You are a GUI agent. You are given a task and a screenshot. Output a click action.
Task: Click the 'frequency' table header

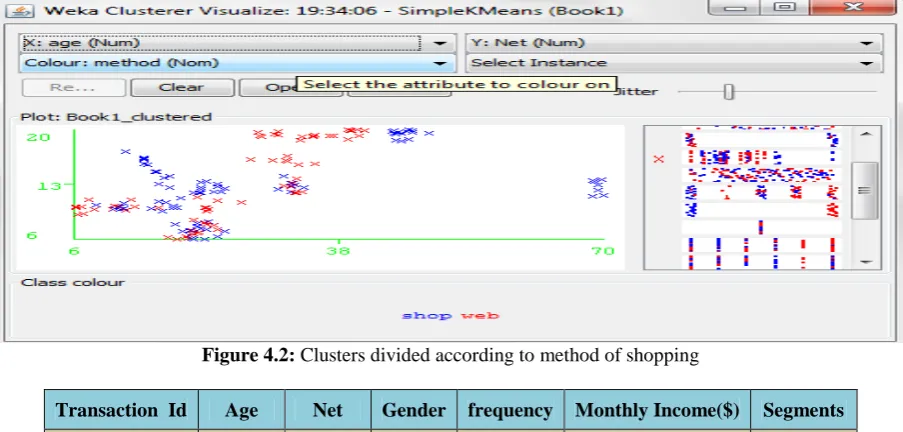(510, 410)
